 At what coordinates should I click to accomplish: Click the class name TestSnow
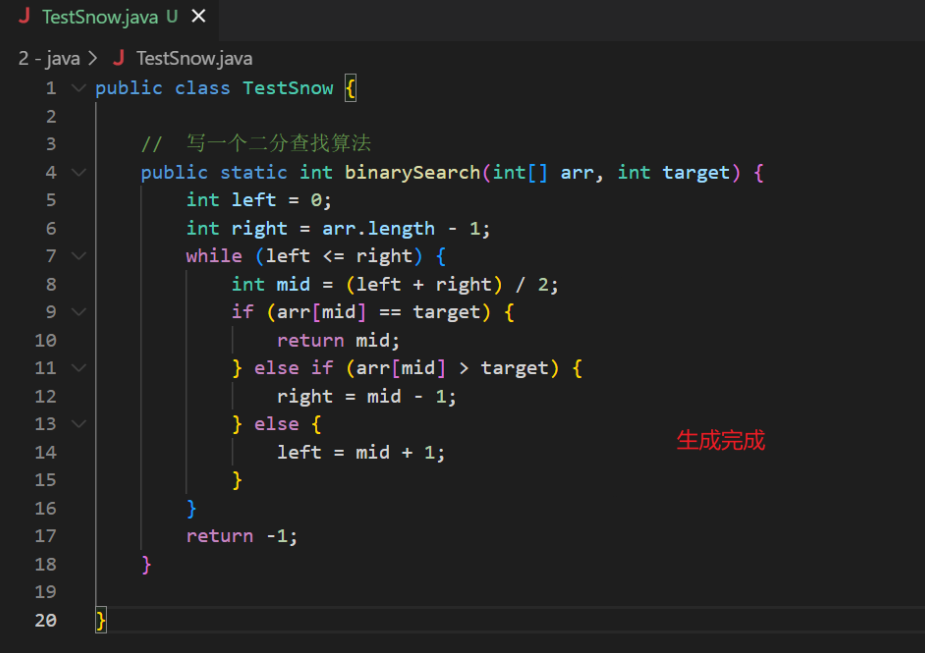click(288, 88)
